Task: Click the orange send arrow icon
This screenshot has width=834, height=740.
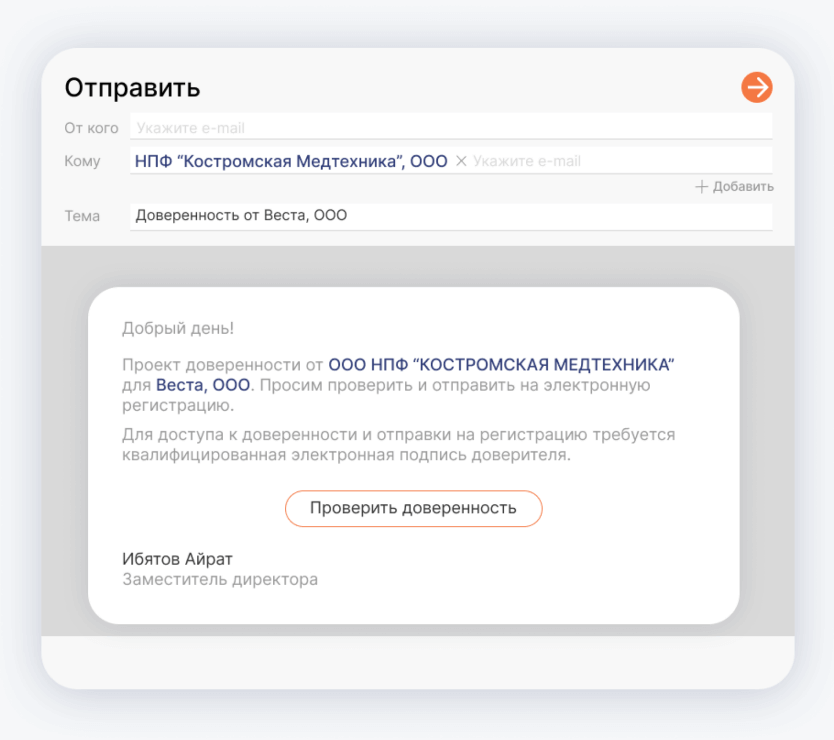Action: 756,88
